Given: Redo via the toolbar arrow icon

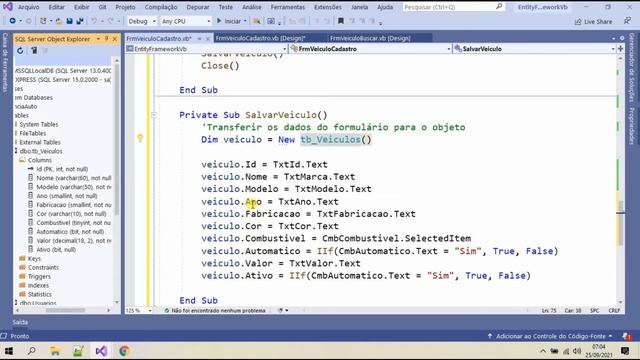Looking at the screenshot, I should point(111,21).
